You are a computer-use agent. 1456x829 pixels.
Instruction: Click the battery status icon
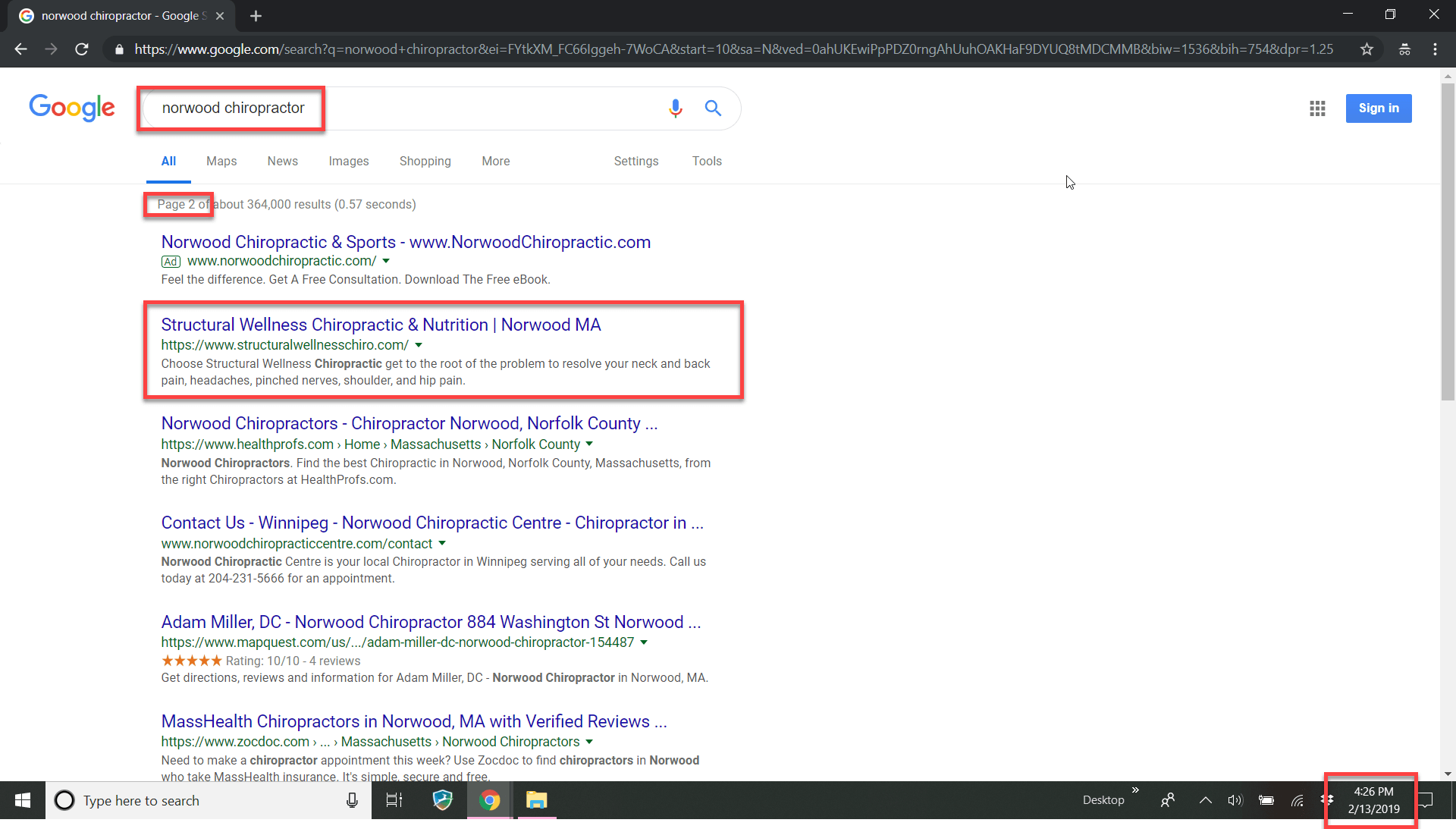click(1266, 800)
